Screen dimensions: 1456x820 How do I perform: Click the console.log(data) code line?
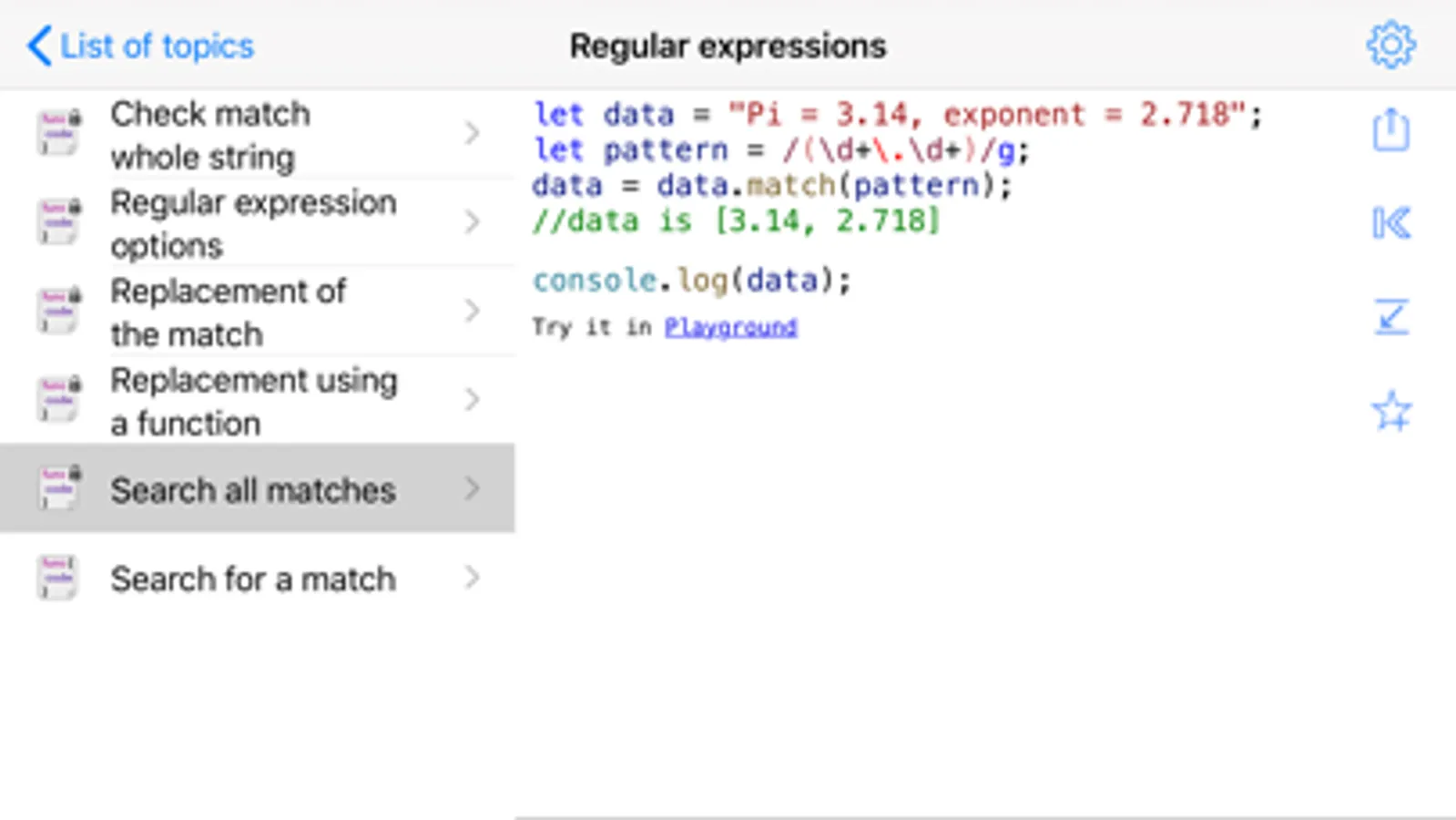point(691,281)
